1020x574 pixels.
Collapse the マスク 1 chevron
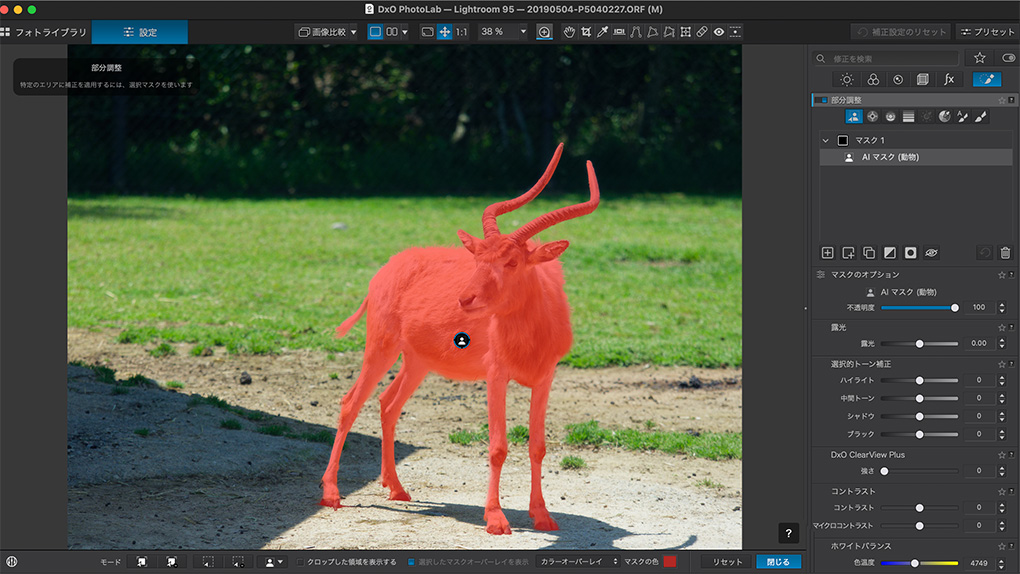(x=825, y=140)
